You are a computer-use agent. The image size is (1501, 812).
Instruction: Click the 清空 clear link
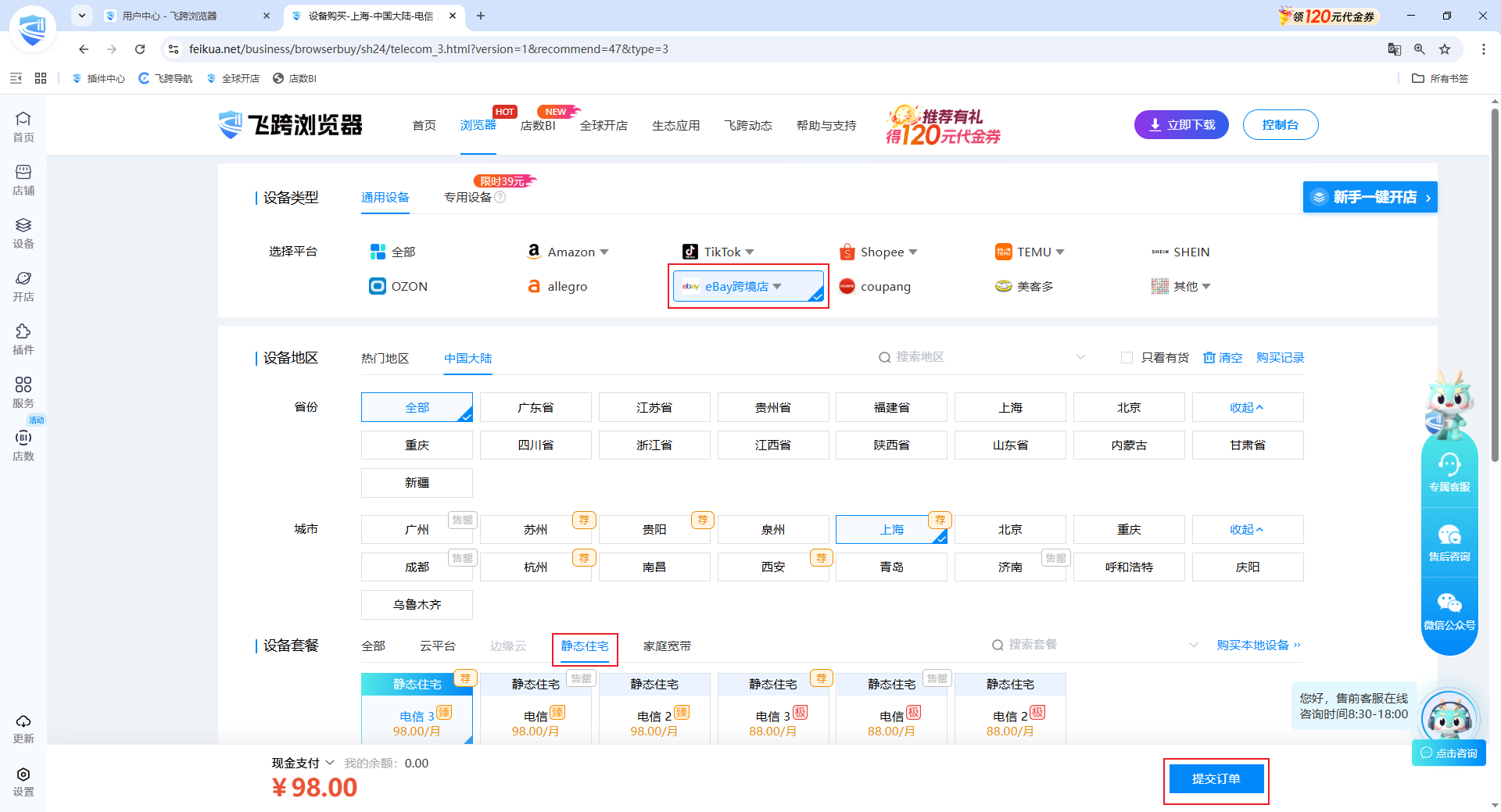pos(1223,358)
